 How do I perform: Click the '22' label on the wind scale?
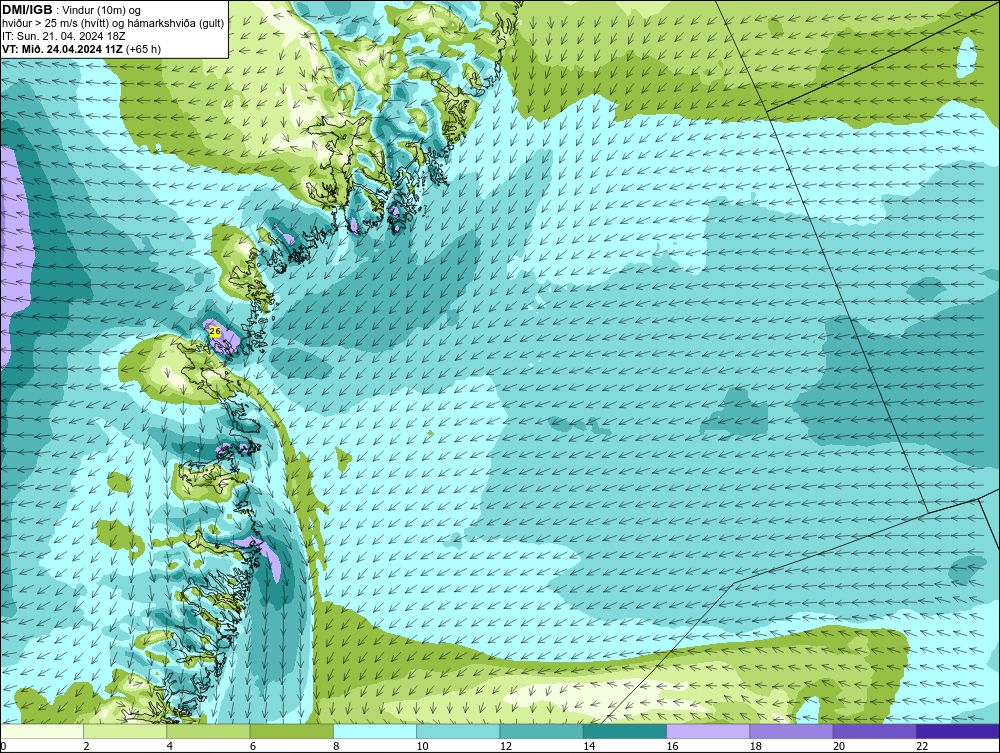coord(922,747)
